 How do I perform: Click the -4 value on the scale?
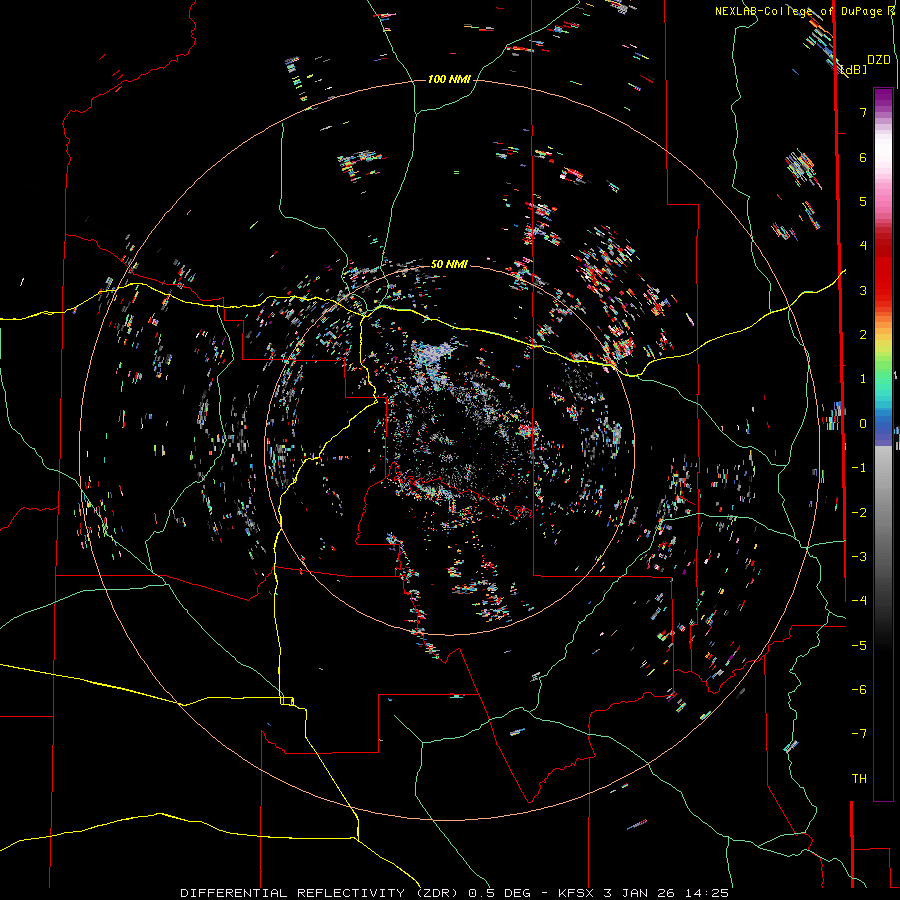click(x=859, y=601)
